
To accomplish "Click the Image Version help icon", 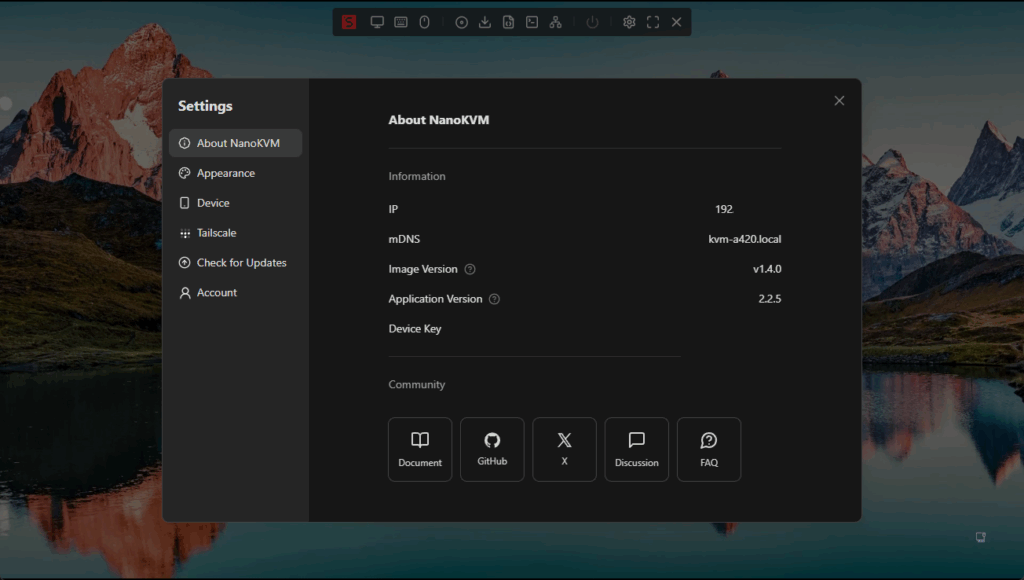I will 470,269.
